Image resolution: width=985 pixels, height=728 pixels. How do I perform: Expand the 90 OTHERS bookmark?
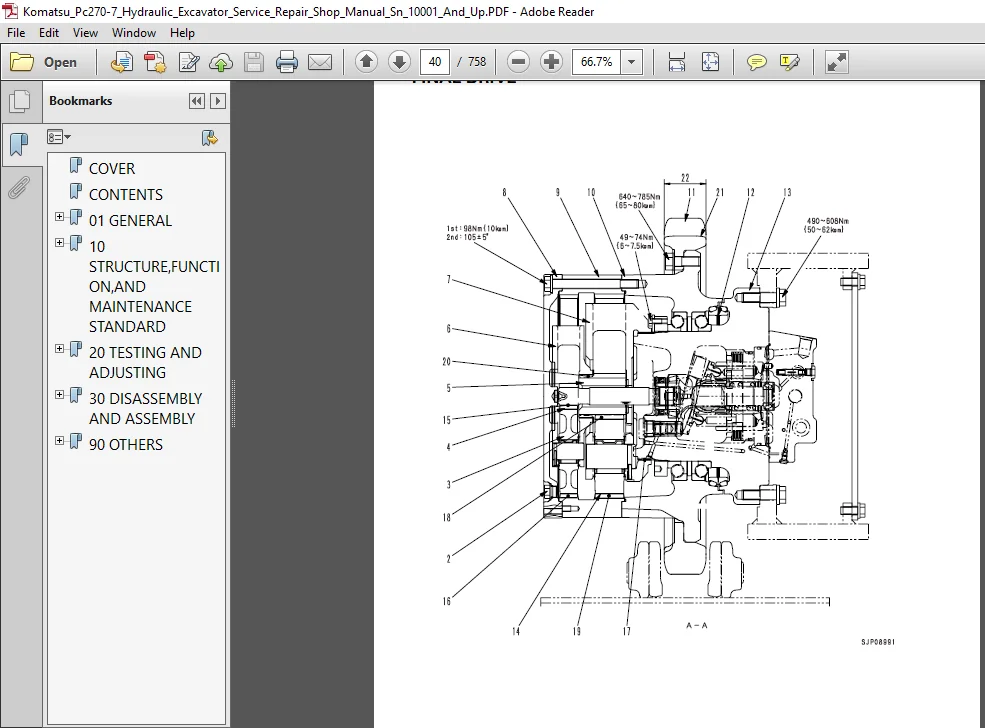click(x=60, y=440)
